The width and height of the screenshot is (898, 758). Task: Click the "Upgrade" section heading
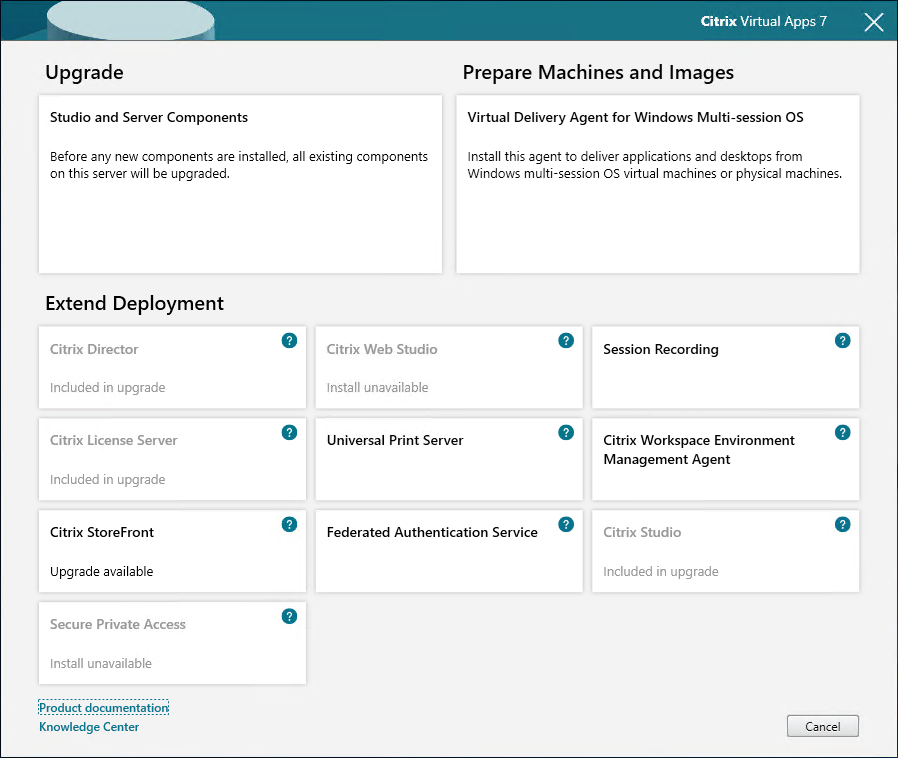(x=84, y=73)
